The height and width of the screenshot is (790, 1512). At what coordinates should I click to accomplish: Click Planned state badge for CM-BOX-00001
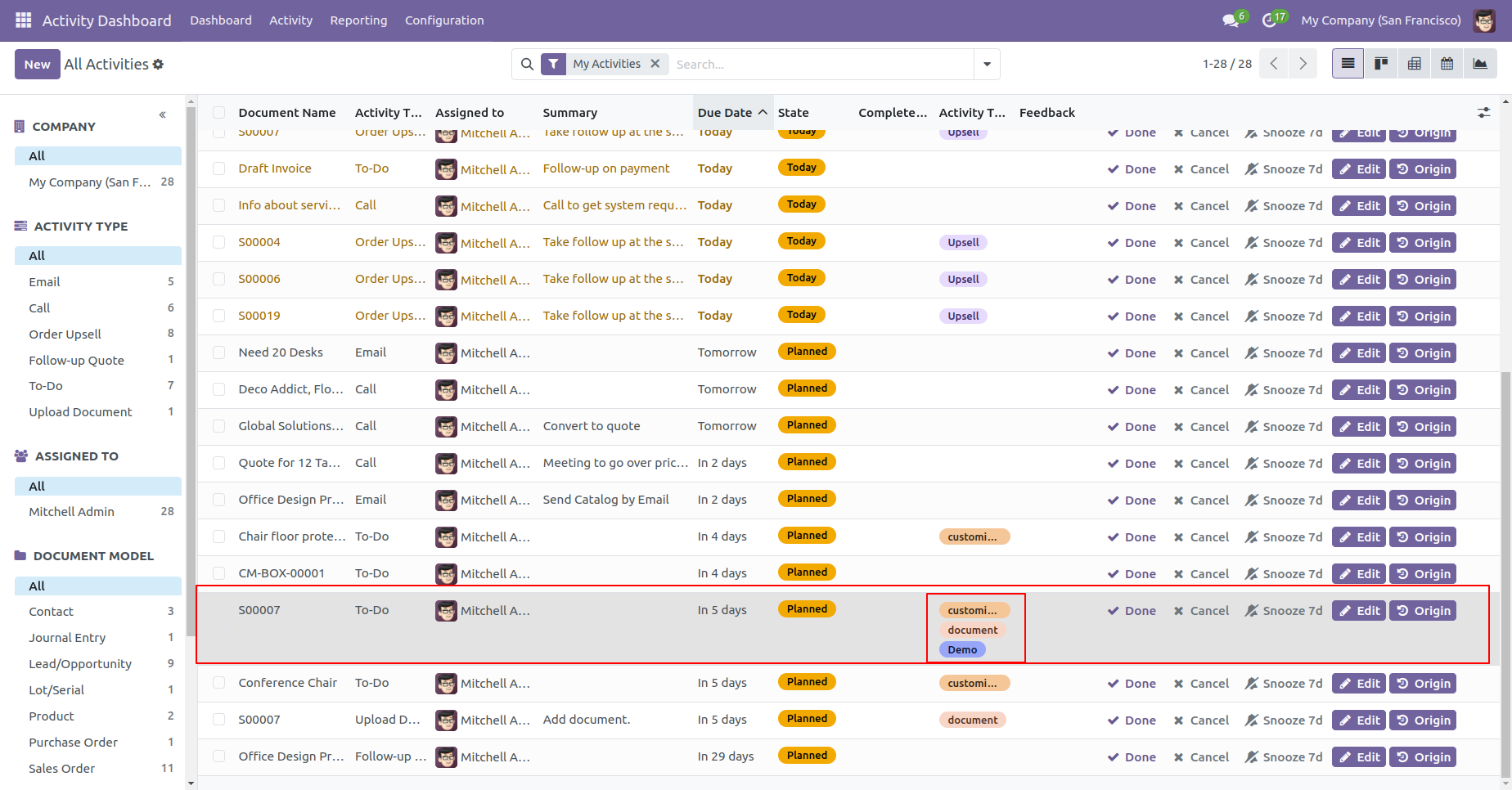tap(807, 572)
